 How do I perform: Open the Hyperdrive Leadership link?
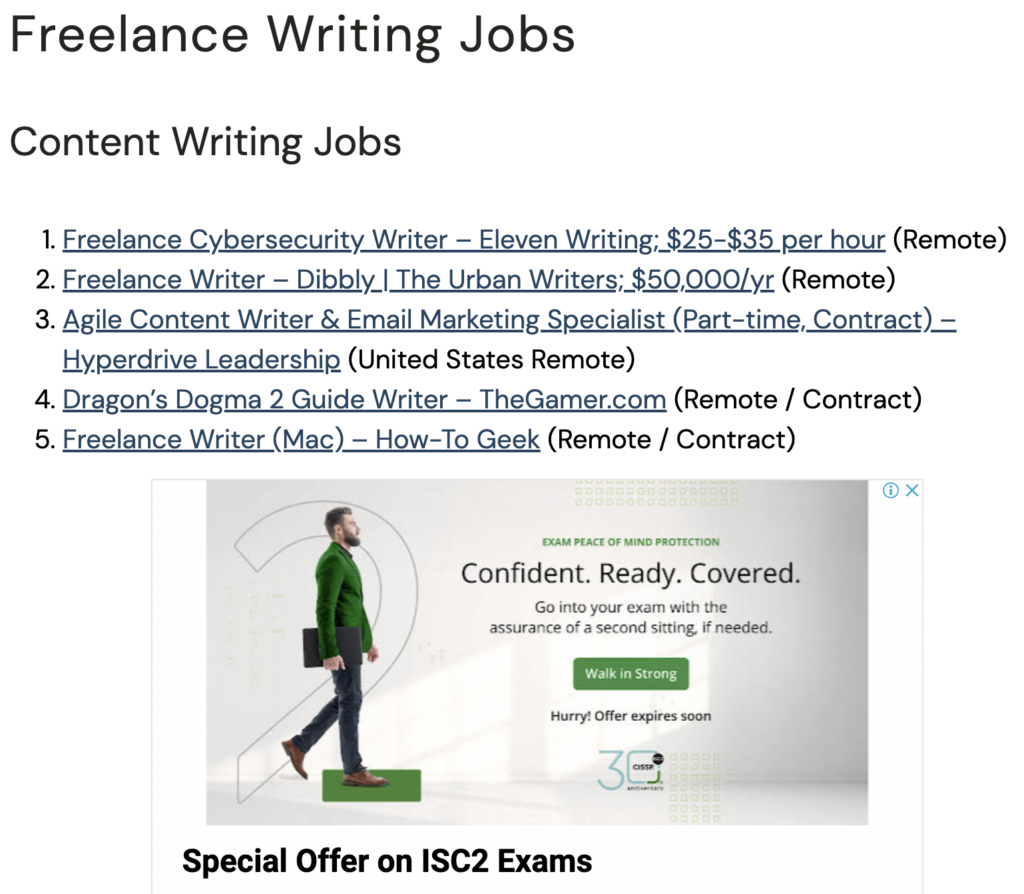click(x=200, y=359)
